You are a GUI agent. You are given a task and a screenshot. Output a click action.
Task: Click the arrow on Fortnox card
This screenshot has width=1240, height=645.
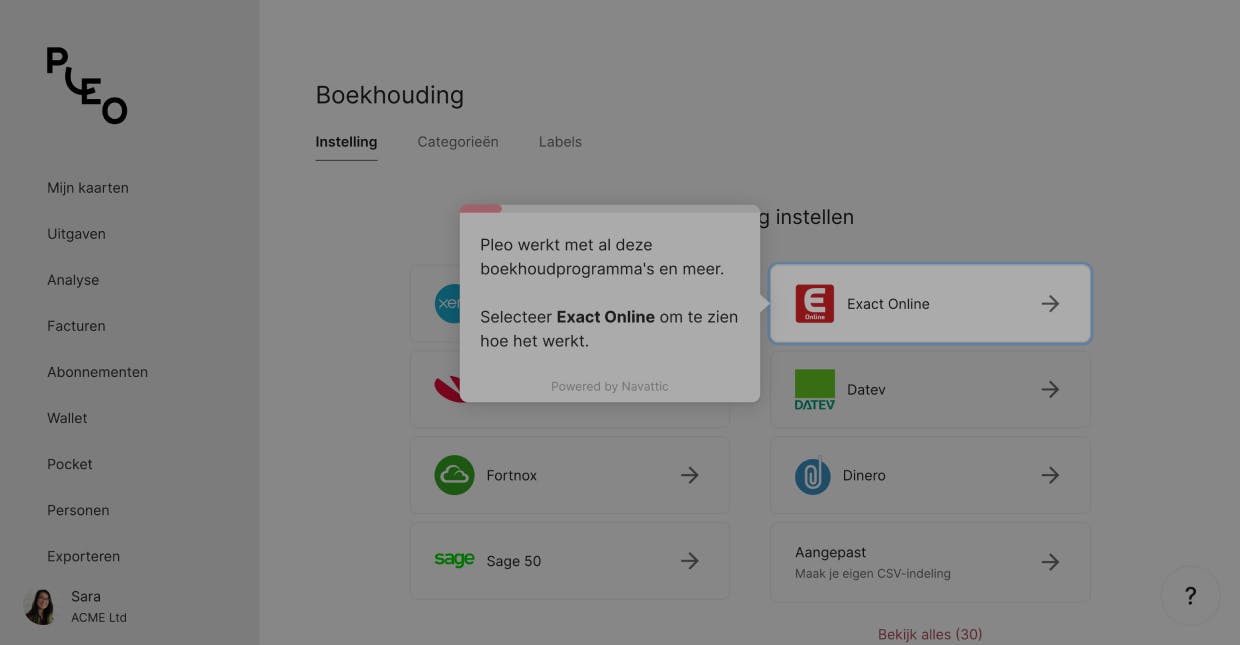(x=690, y=476)
